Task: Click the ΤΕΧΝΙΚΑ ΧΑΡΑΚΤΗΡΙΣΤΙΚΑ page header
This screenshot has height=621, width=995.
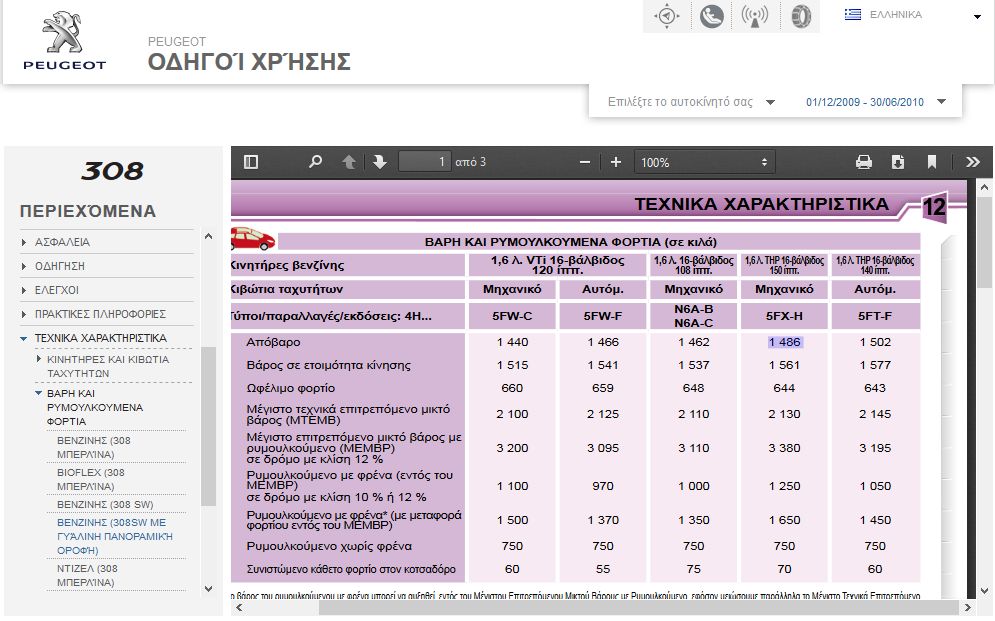Action: pos(761,204)
